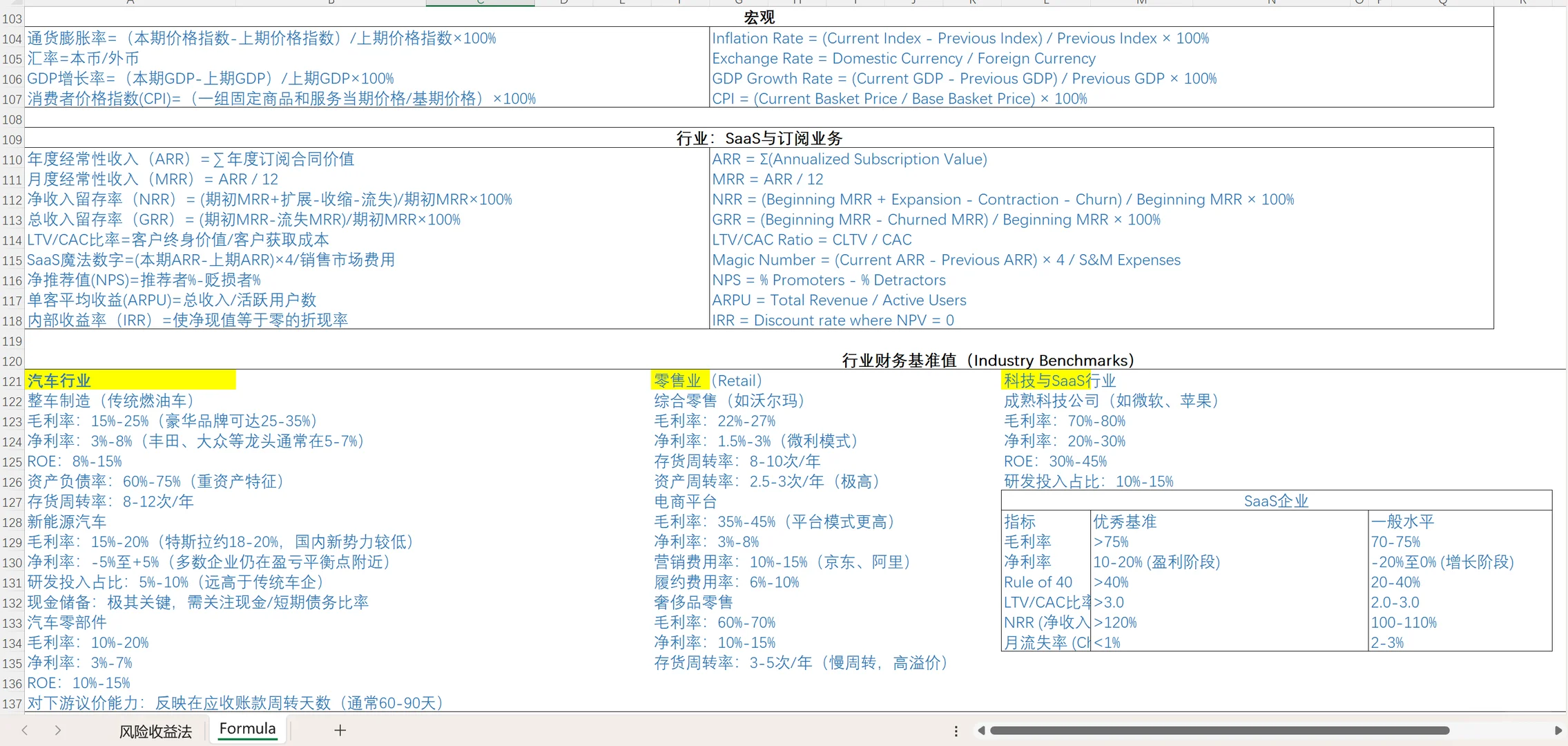Viewport: 1568px width, 746px height.
Task: Select the Rule of 40 cell
Action: tap(1038, 582)
